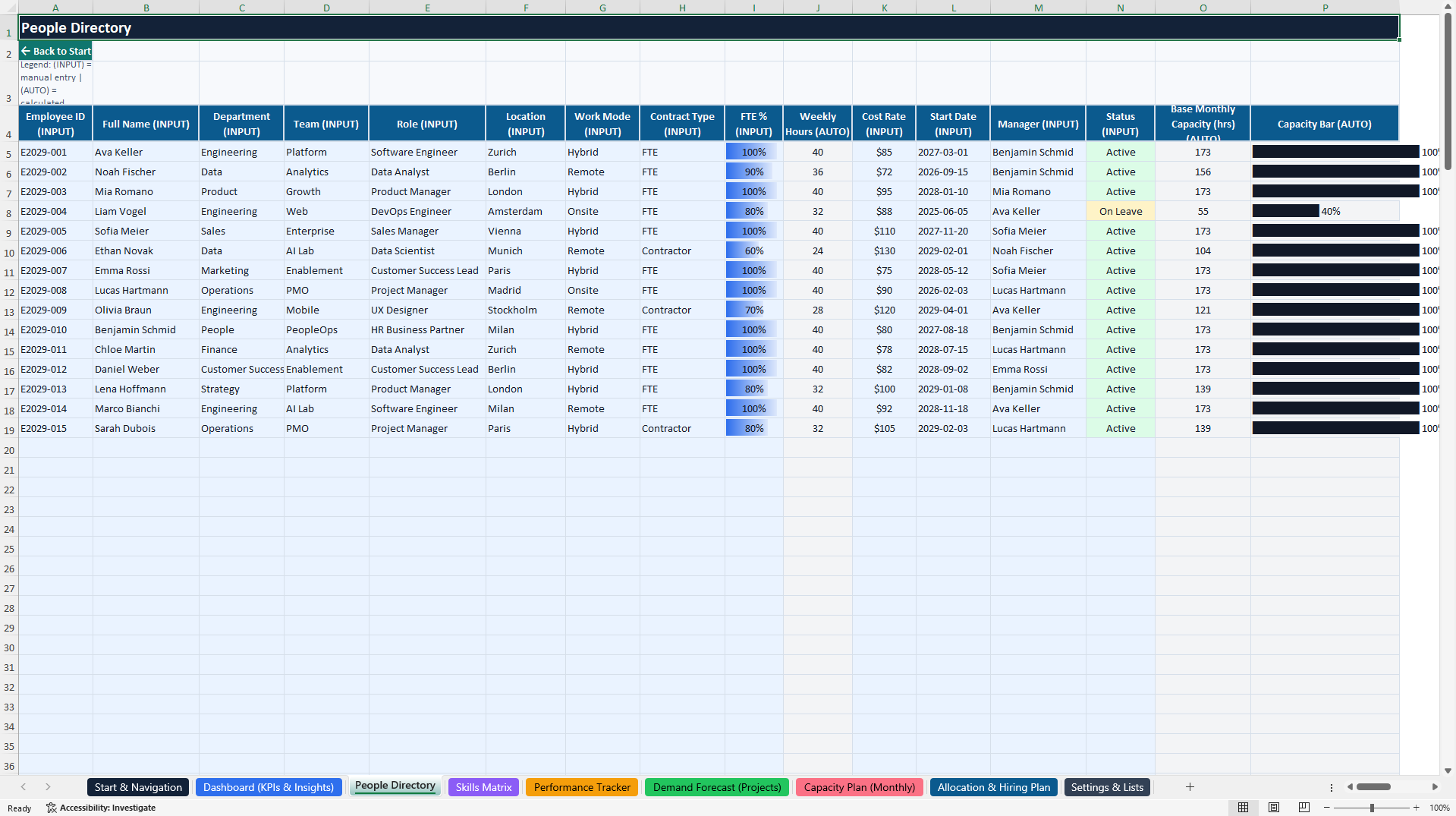Open the Start & Navigation sheet tab
Screen dimensions: 1456x816
138,787
